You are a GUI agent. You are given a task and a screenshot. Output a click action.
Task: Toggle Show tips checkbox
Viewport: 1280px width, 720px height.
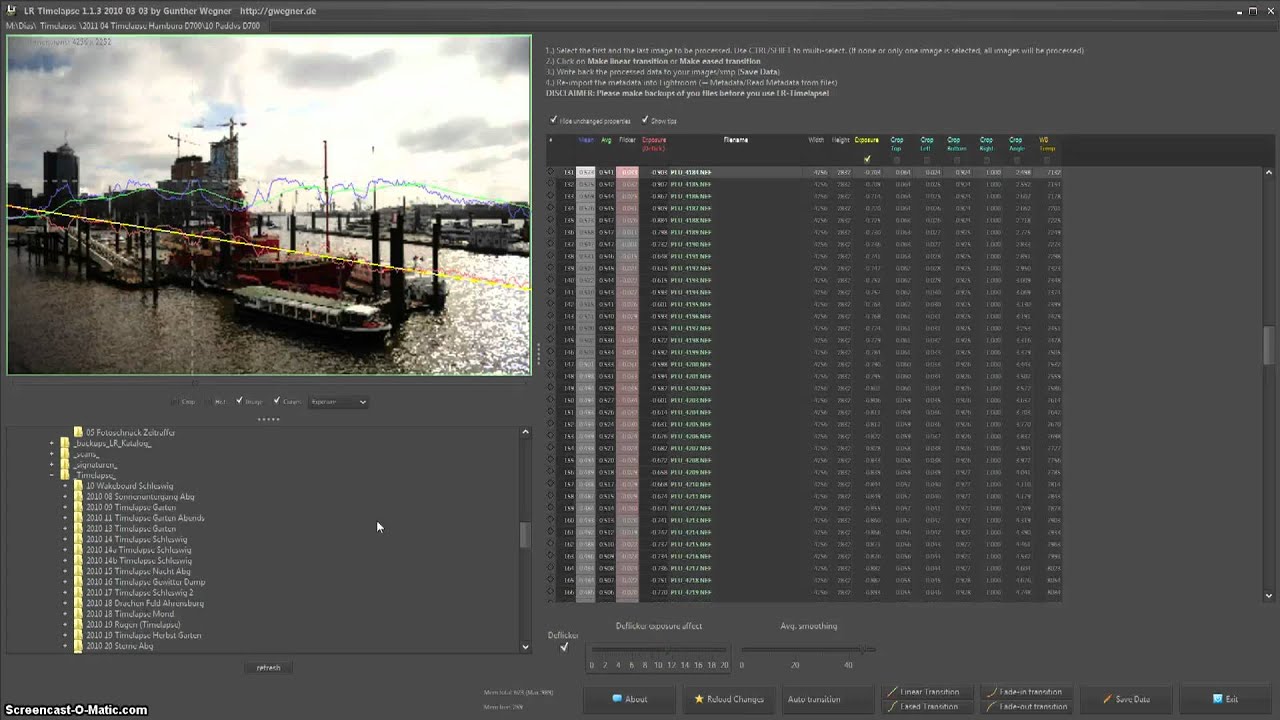click(x=645, y=120)
